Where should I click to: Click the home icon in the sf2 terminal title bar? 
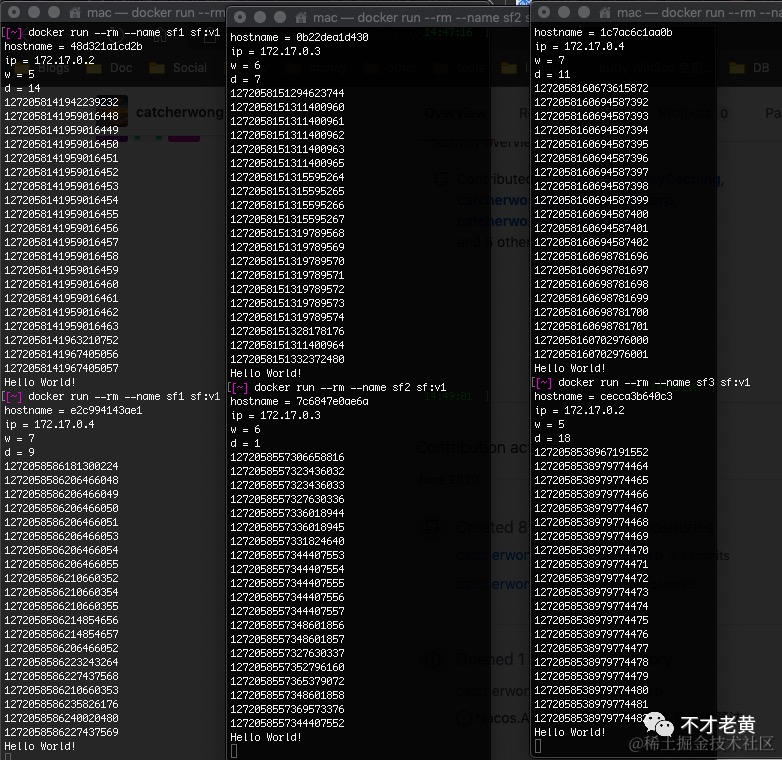[x=301, y=17]
